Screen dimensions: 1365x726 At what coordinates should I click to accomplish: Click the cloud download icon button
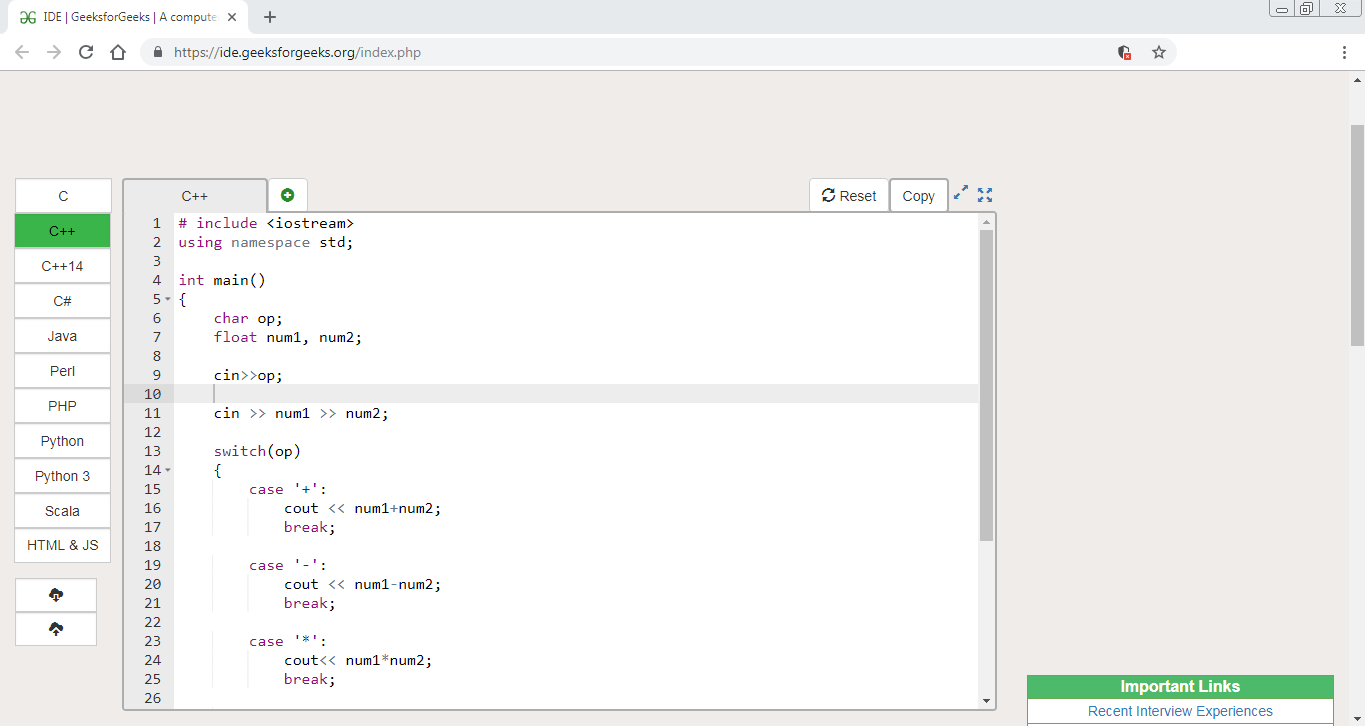tap(56, 595)
